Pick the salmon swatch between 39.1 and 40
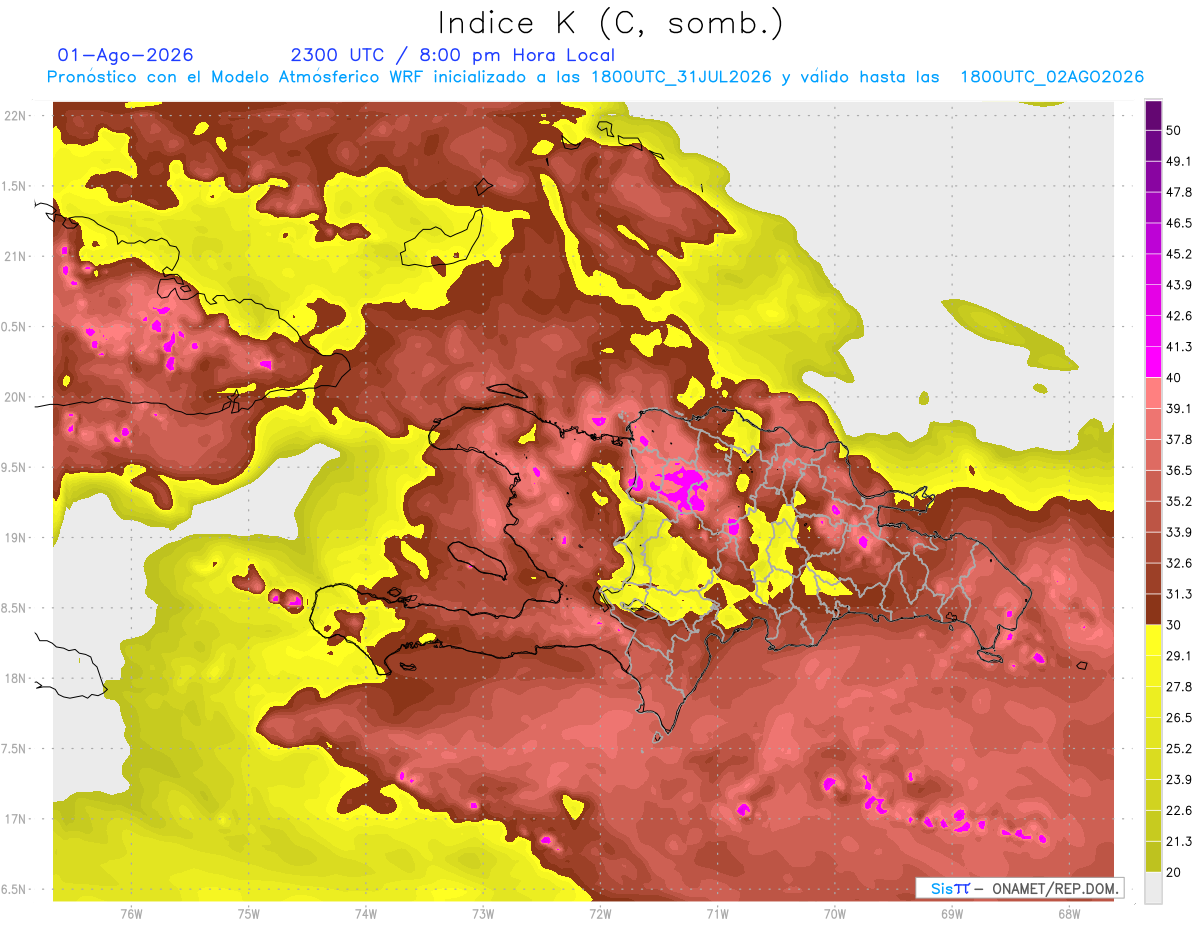This screenshot has height=927, width=1200. (x=1153, y=393)
